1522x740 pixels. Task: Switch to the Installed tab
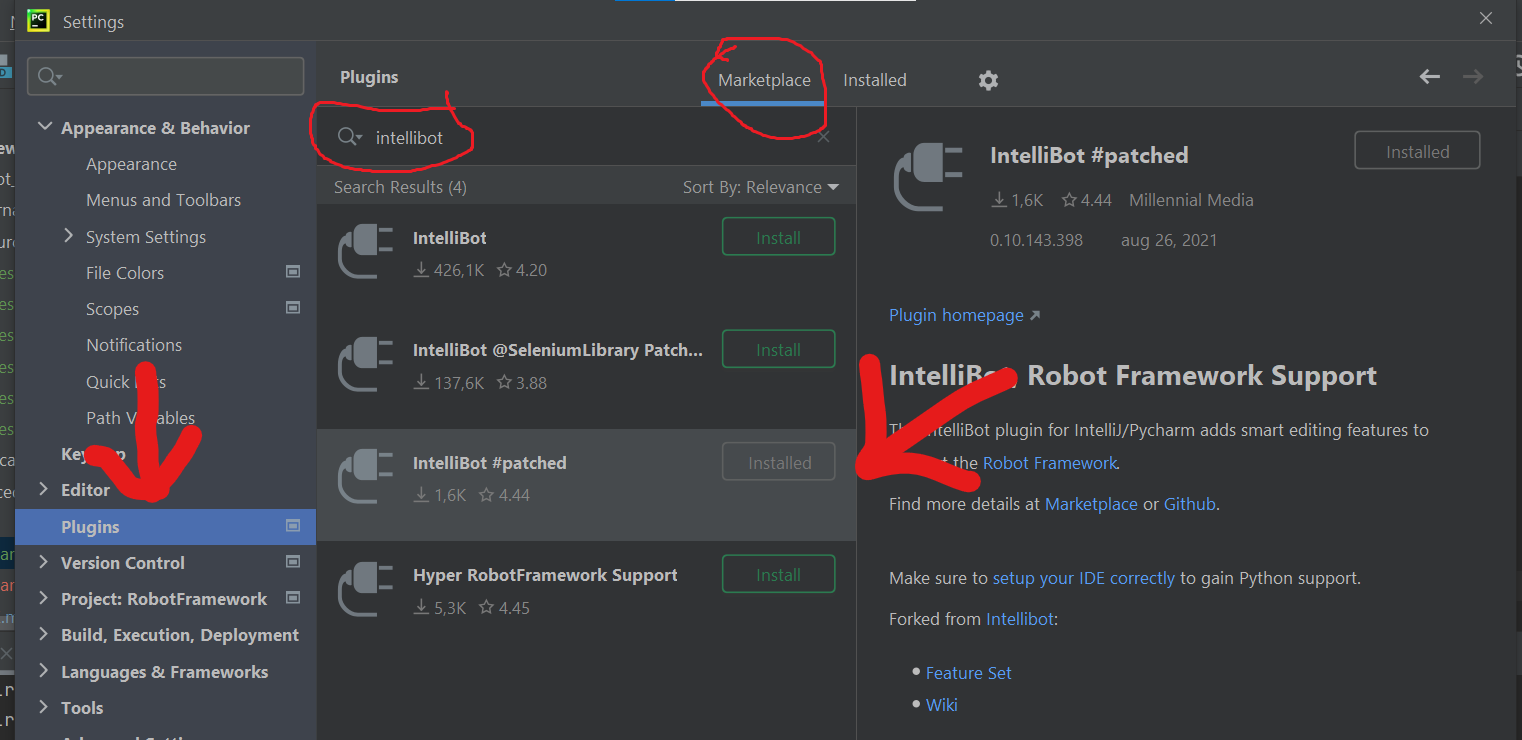tap(875, 80)
